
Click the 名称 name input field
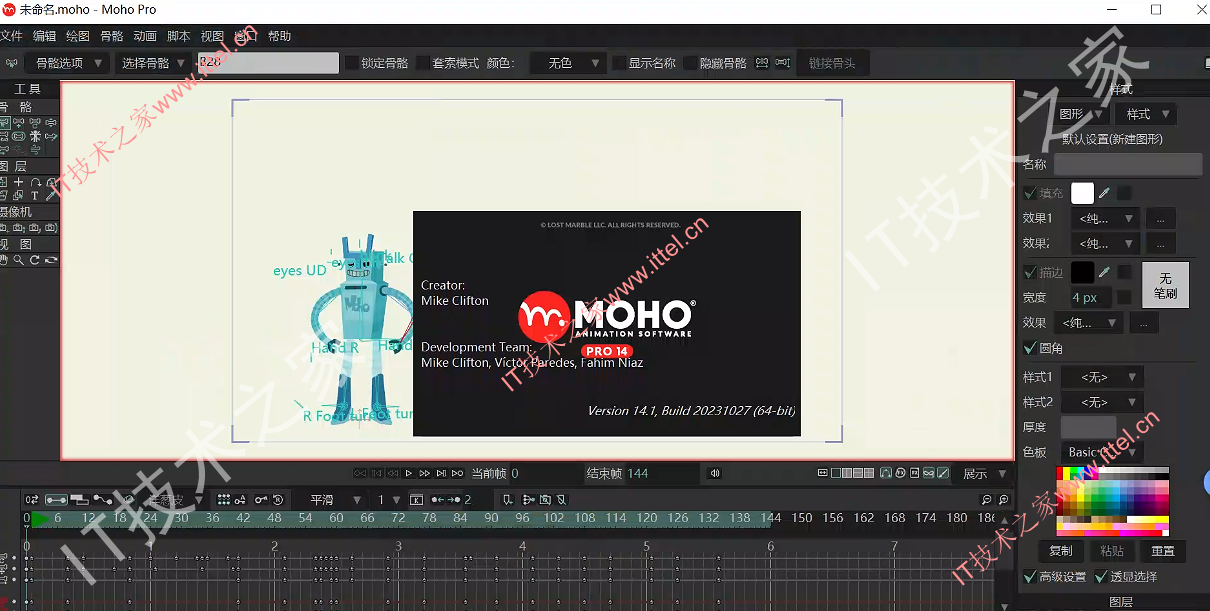click(x=1128, y=164)
